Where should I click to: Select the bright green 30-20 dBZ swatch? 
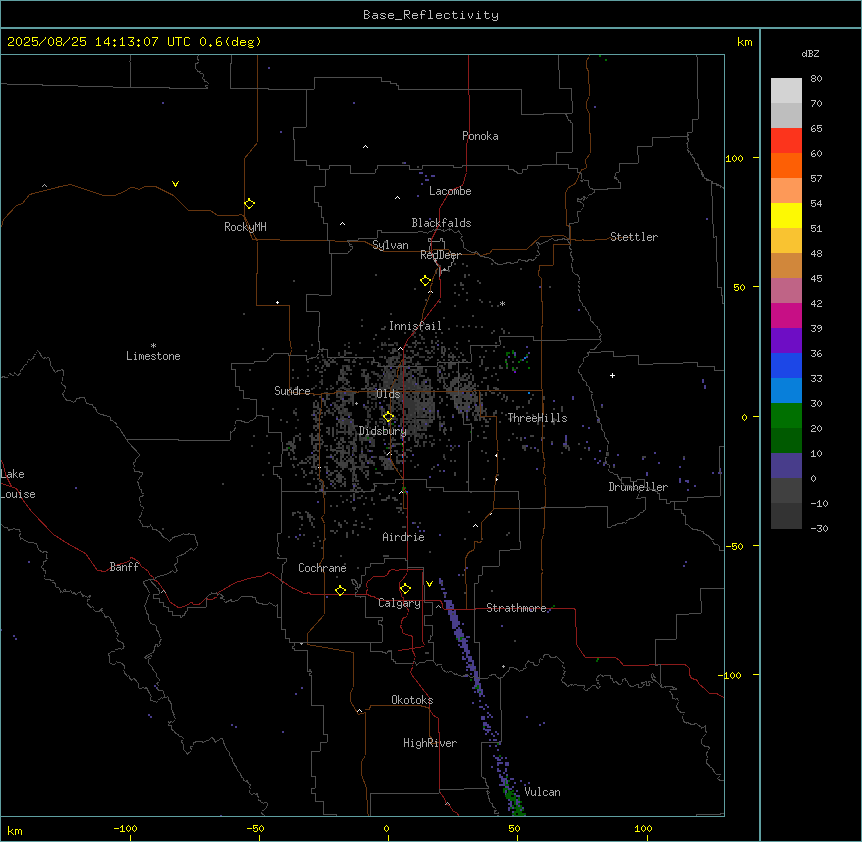(786, 416)
